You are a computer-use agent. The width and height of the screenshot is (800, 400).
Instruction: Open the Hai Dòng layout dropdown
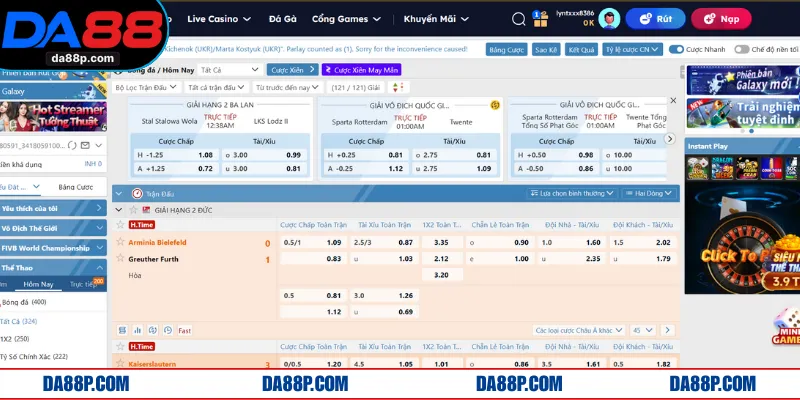pos(649,193)
